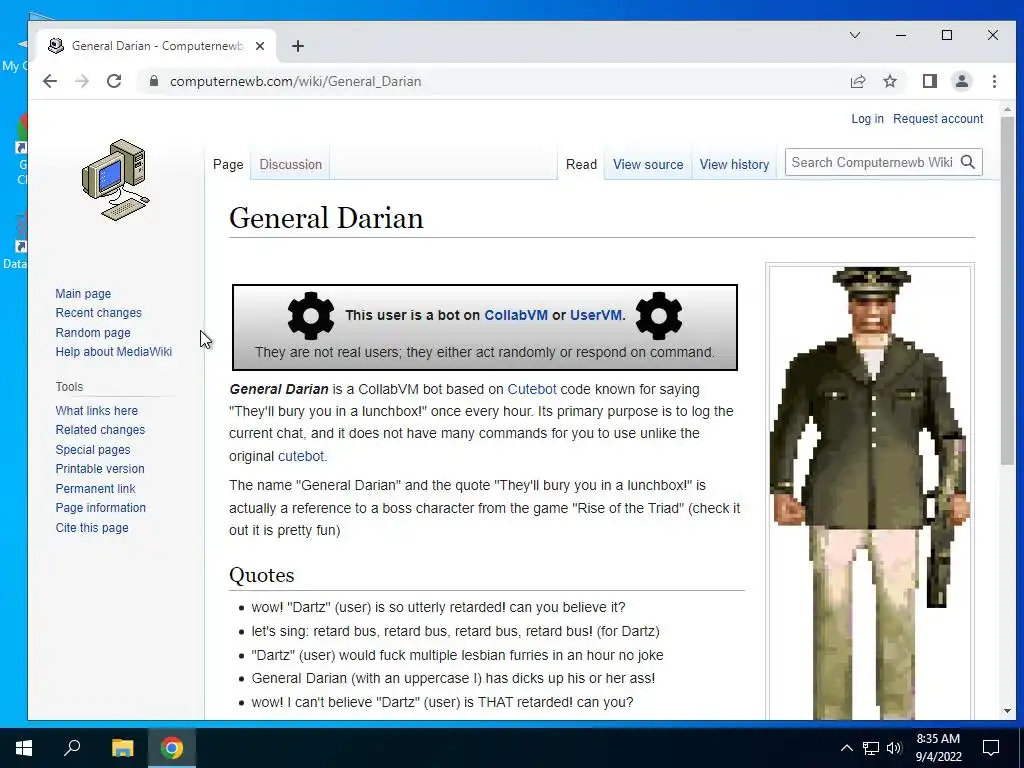
Task: Click the left gear icon in the bot notice
Action: coord(311,315)
